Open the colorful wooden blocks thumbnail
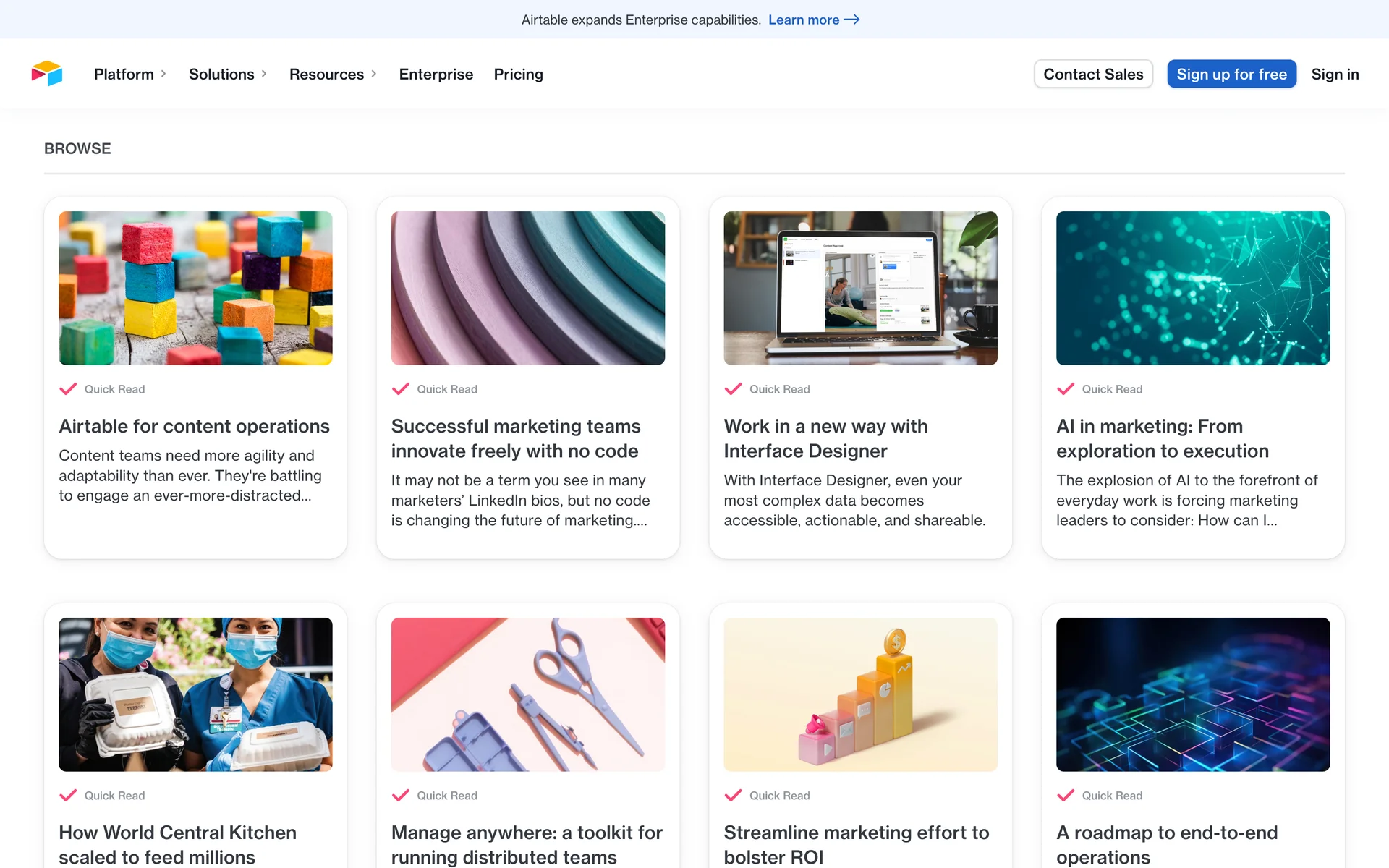The height and width of the screenshot is (868, 1389). [195, 288]
